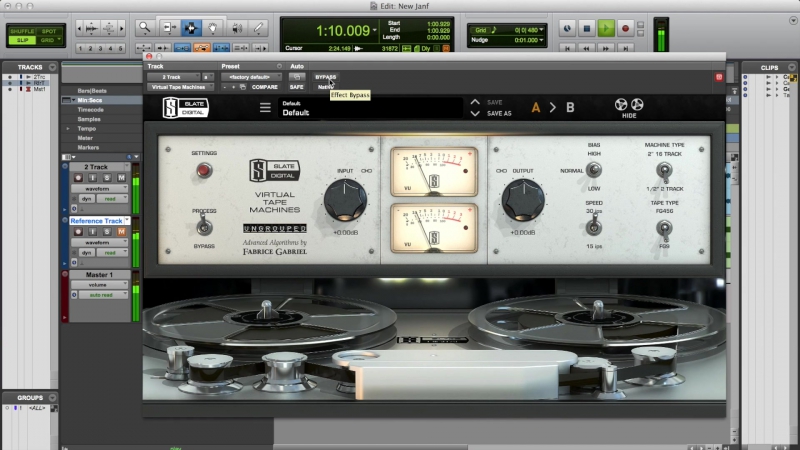The image size is (800, 450).
Task: Select the Zoomer tool
Action: (145, 28)
